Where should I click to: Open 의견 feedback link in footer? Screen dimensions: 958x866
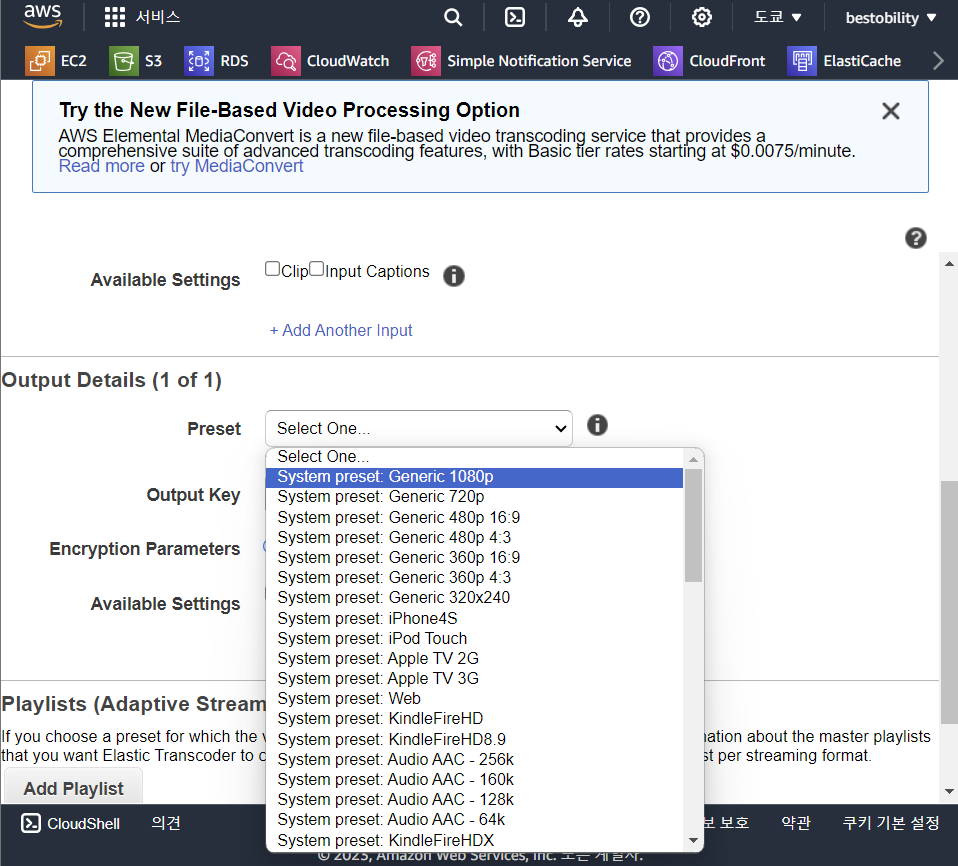(166, 823)
